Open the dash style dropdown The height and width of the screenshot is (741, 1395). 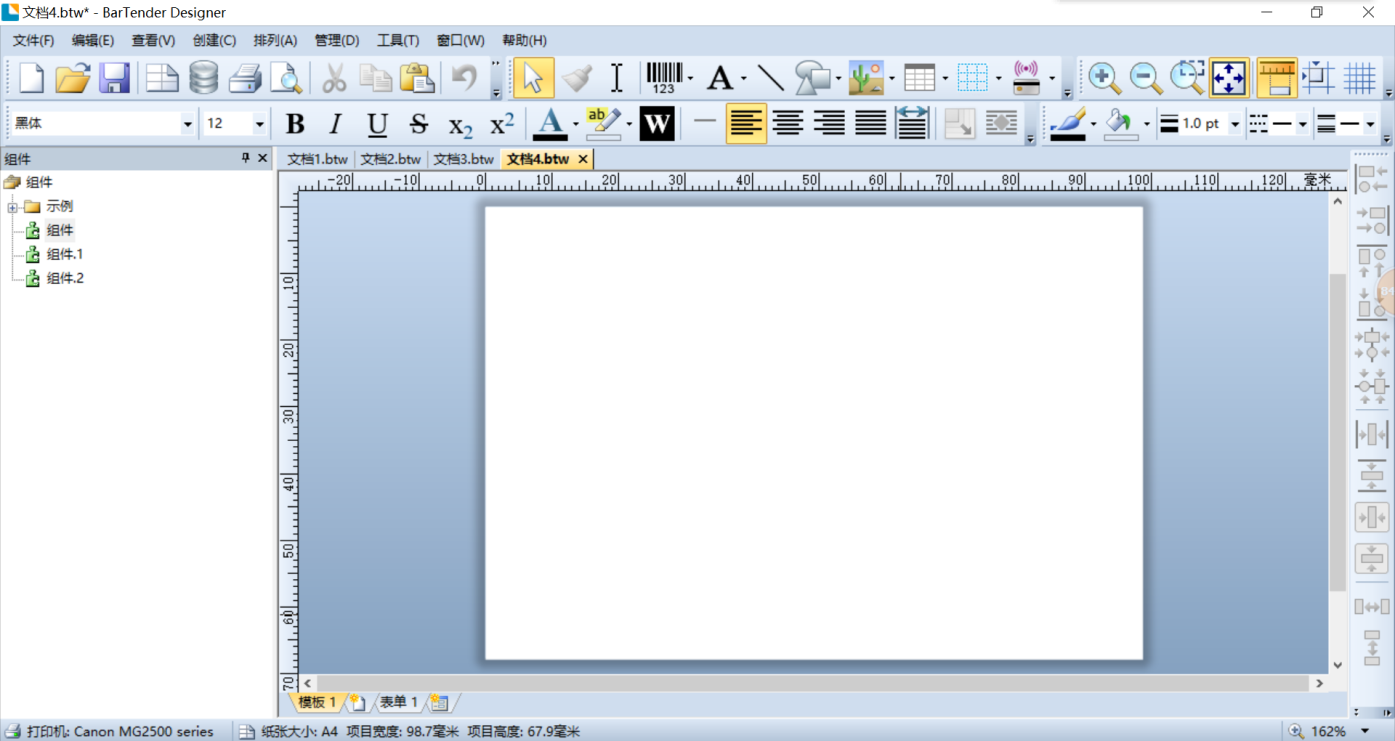point(1302,124)
